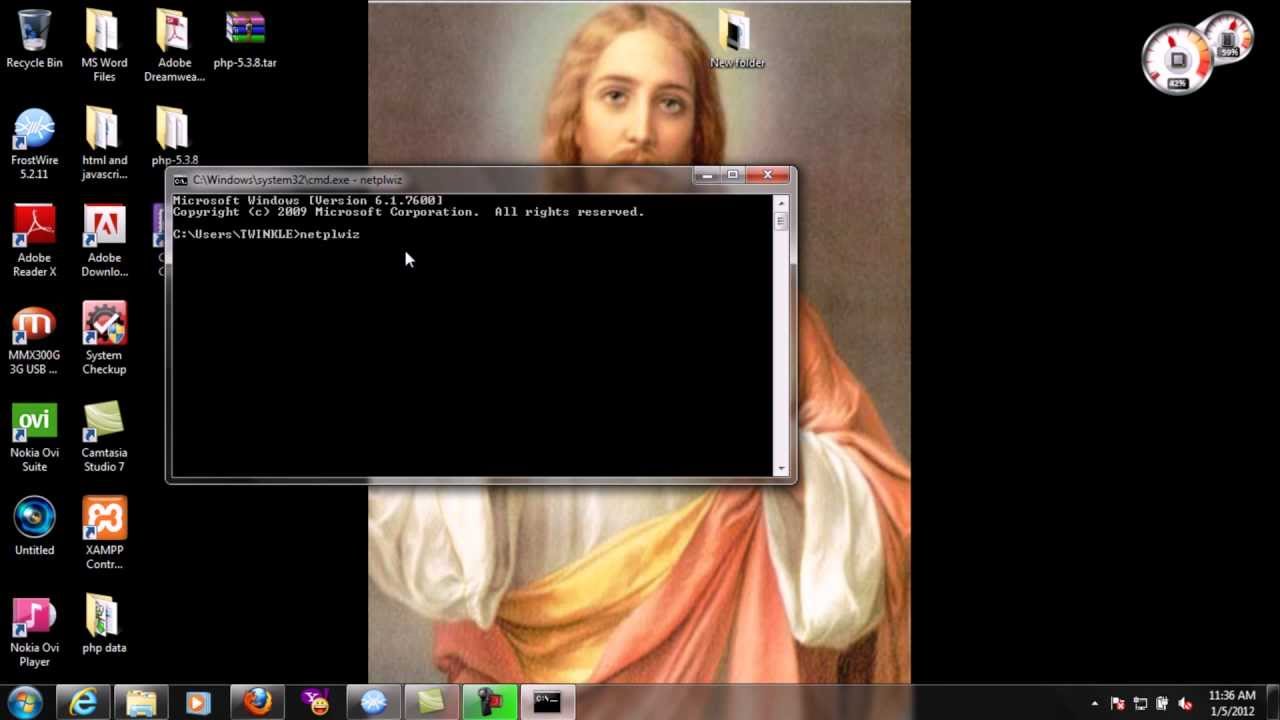Select the System Checkup shortcut
1280x720 pixels.
[x=104, y=339]
